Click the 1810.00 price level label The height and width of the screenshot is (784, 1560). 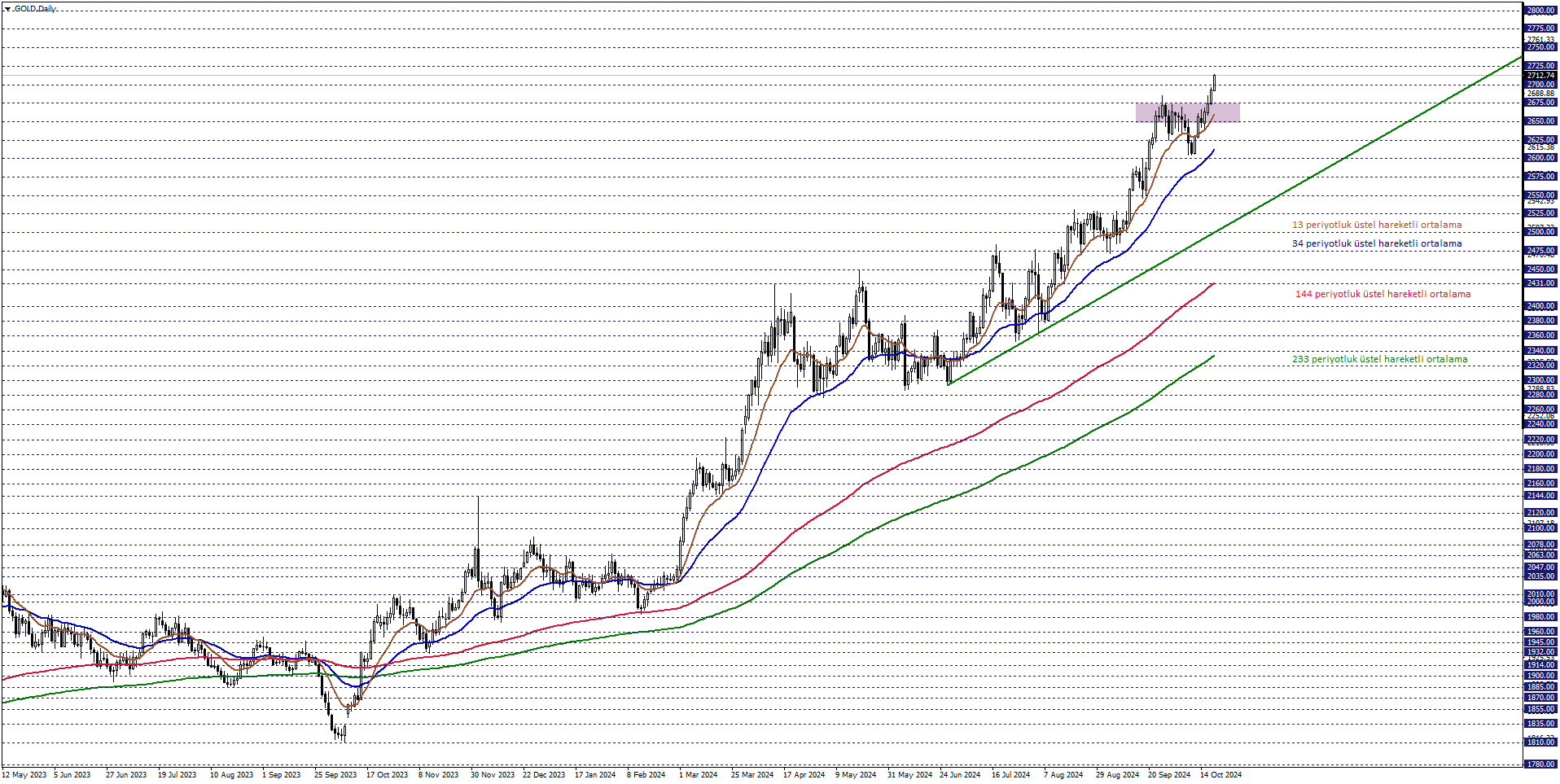(1540, 742)
